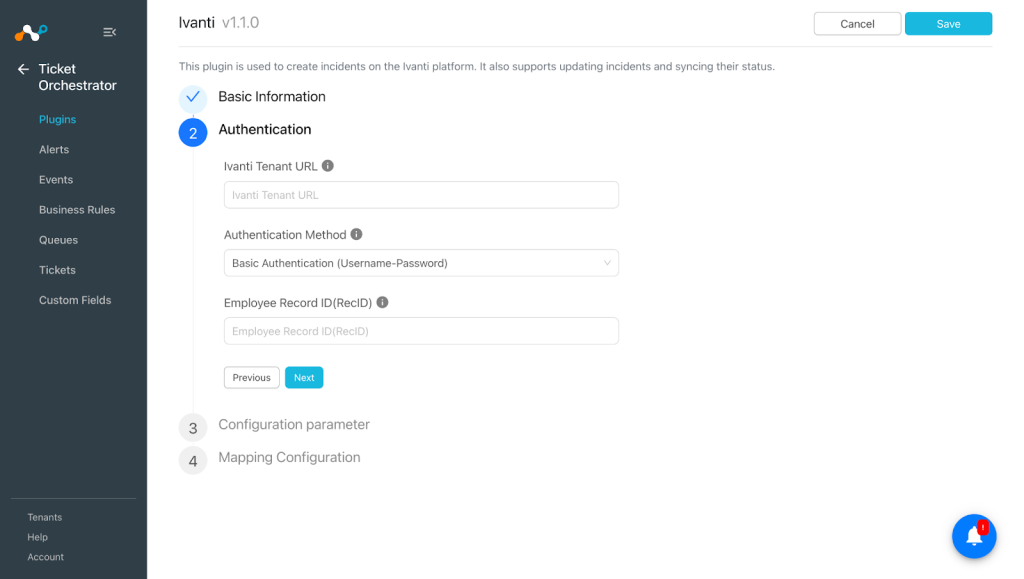Viewport: 1024px width, 579px height.
Task: Collapse the sidebar with the menu icon
Action: [x=109, y=32]
